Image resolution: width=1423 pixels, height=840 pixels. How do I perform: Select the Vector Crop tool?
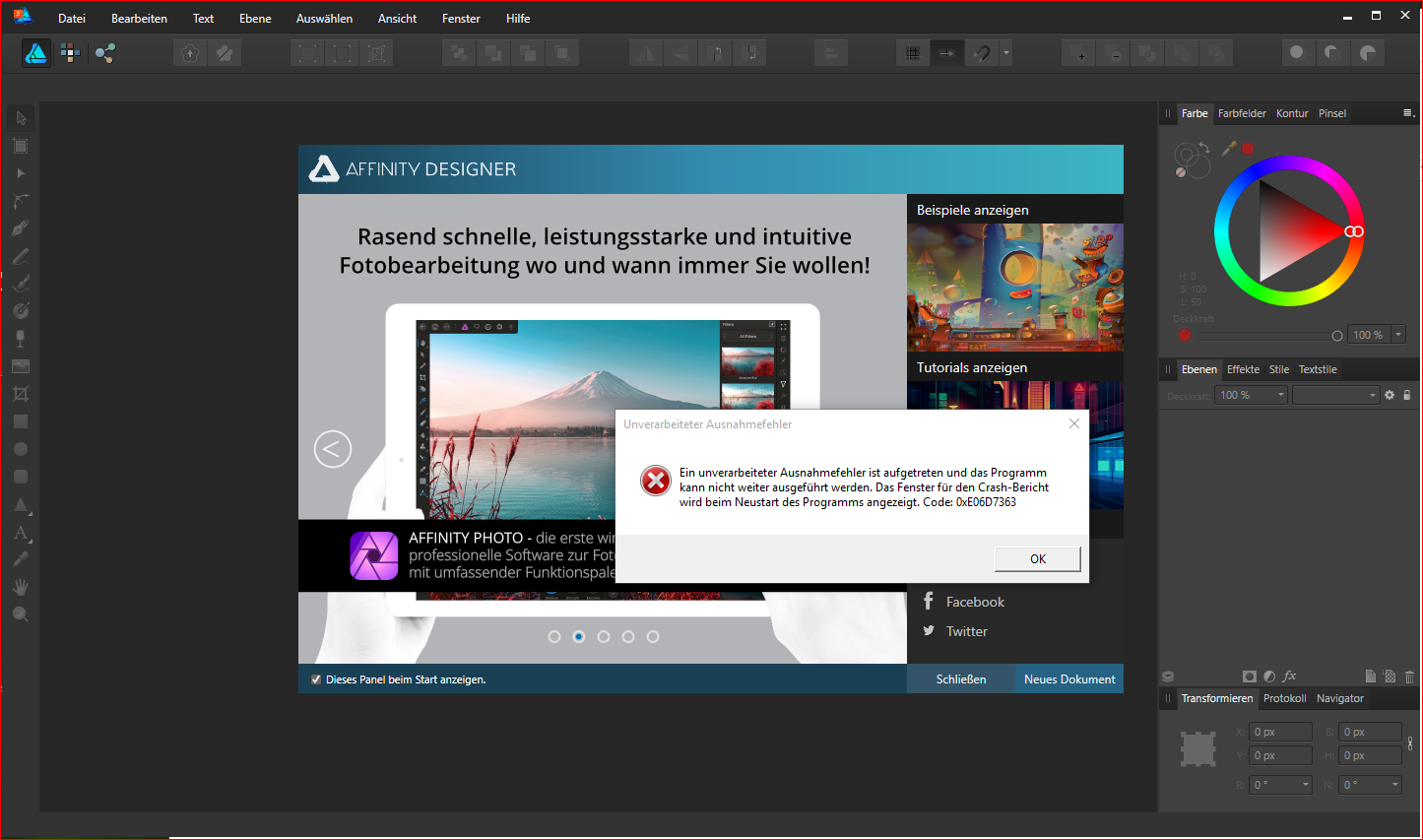click(x=21, y=394)
